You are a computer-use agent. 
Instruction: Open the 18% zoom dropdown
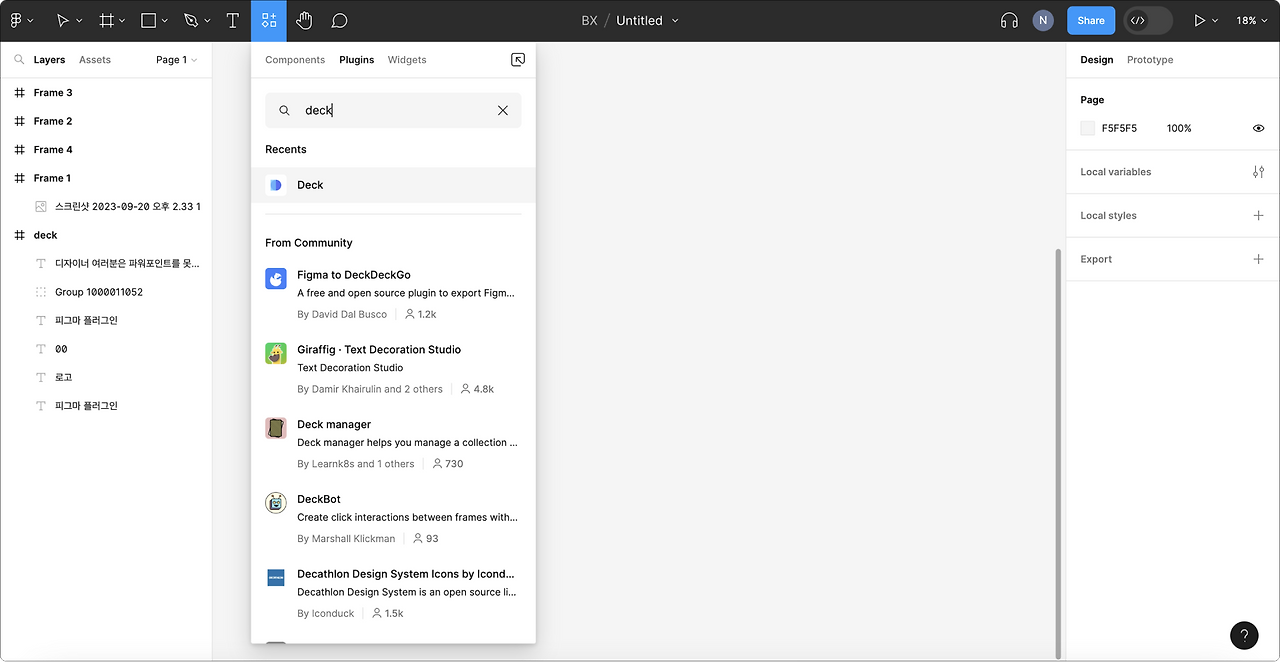tap(1250, 20)
